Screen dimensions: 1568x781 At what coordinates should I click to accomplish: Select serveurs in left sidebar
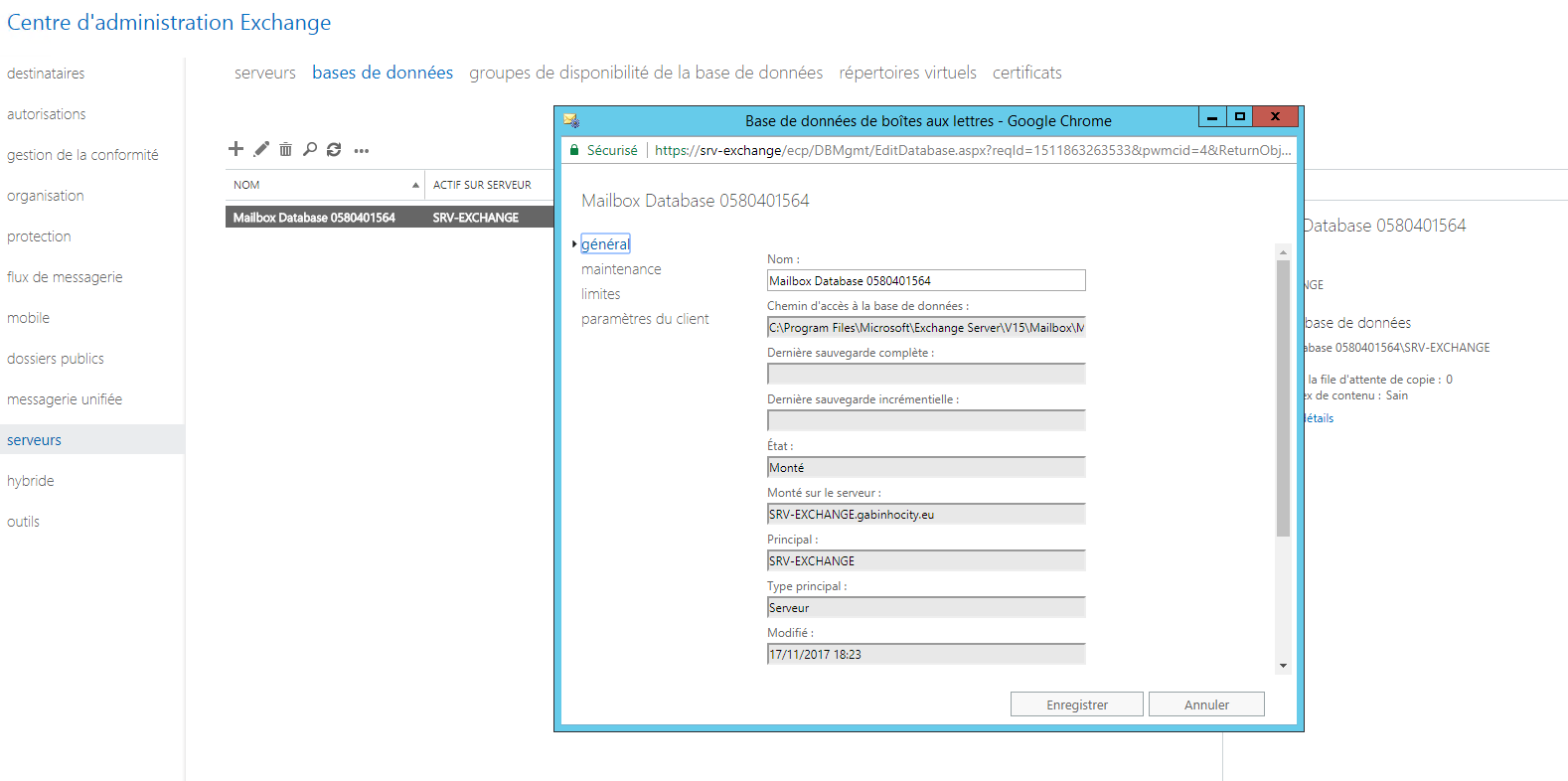point(91,439)
